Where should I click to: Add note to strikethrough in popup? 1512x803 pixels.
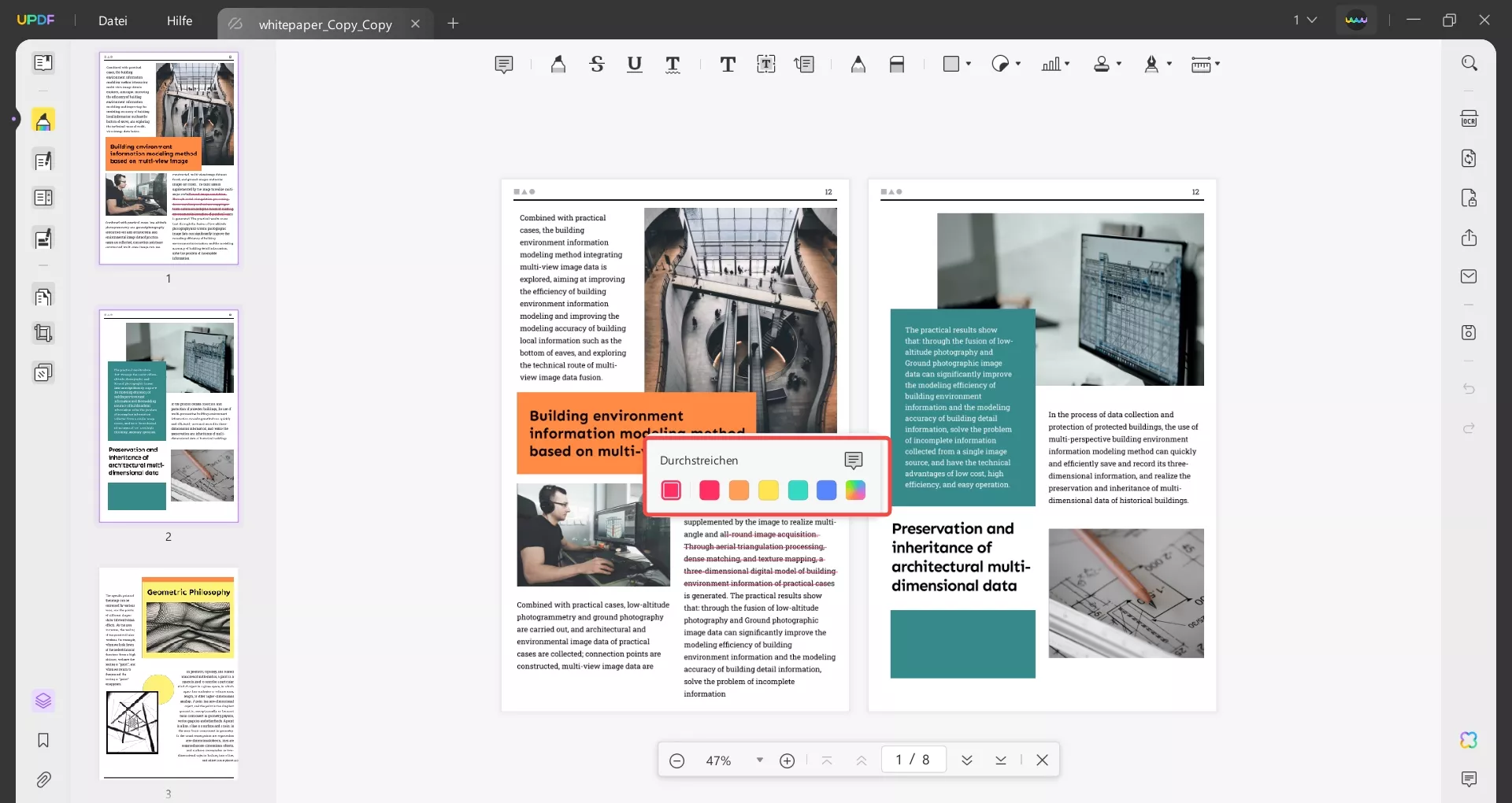(853, 461)
